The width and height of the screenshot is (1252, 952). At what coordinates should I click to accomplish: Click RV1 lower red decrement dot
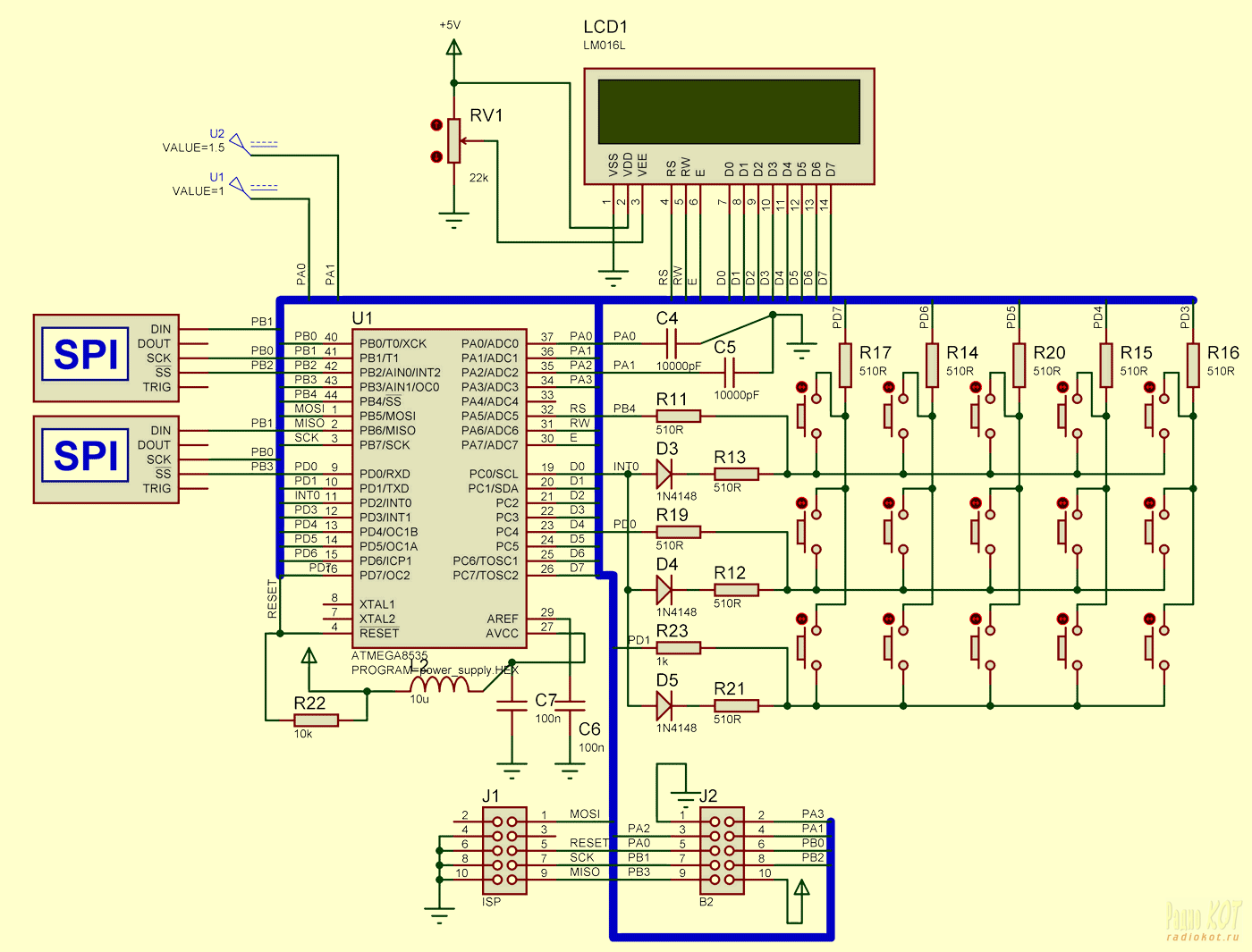436,156
